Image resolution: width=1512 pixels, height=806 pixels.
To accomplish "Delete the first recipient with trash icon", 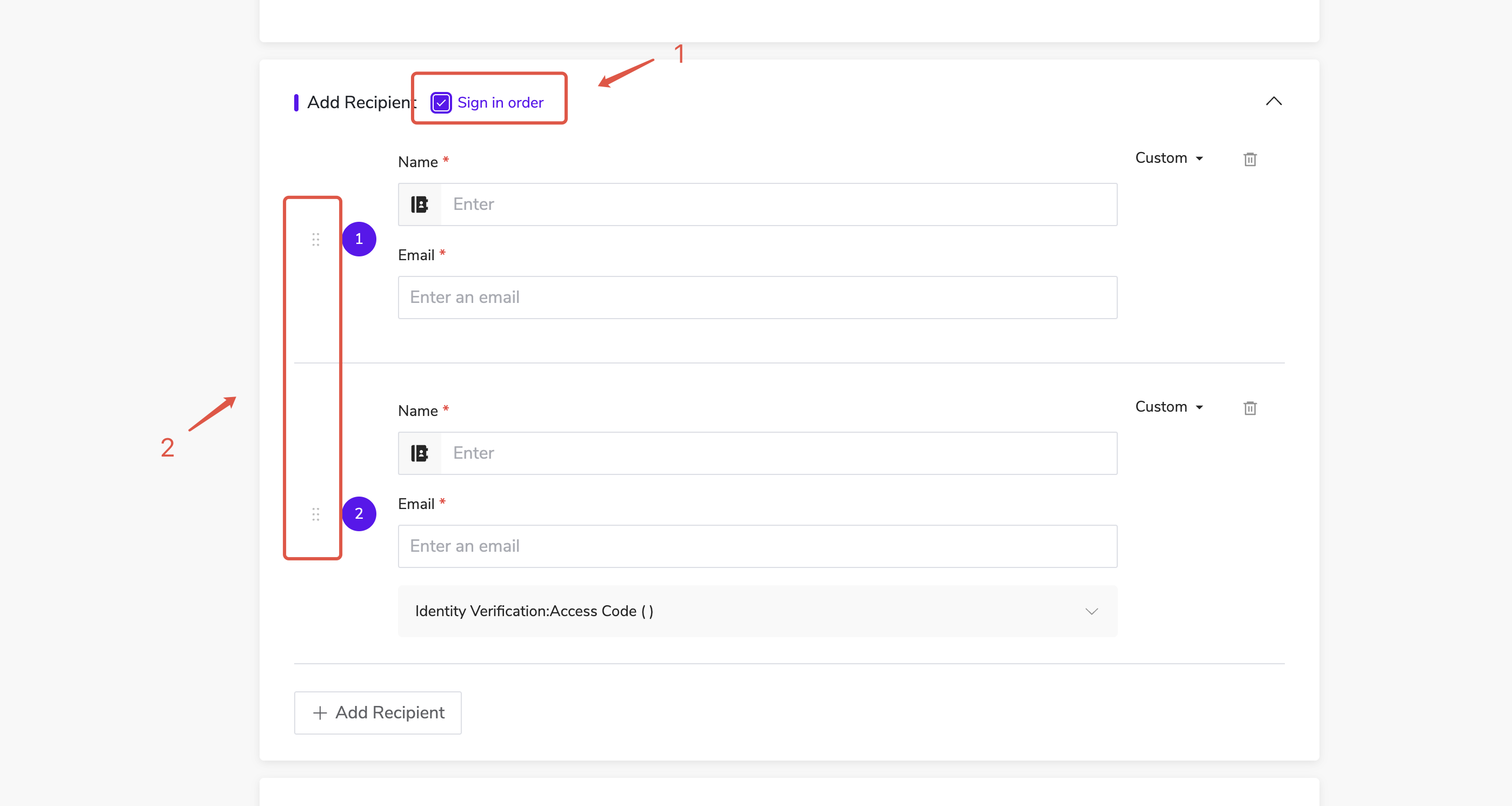I will (1250, 159).
